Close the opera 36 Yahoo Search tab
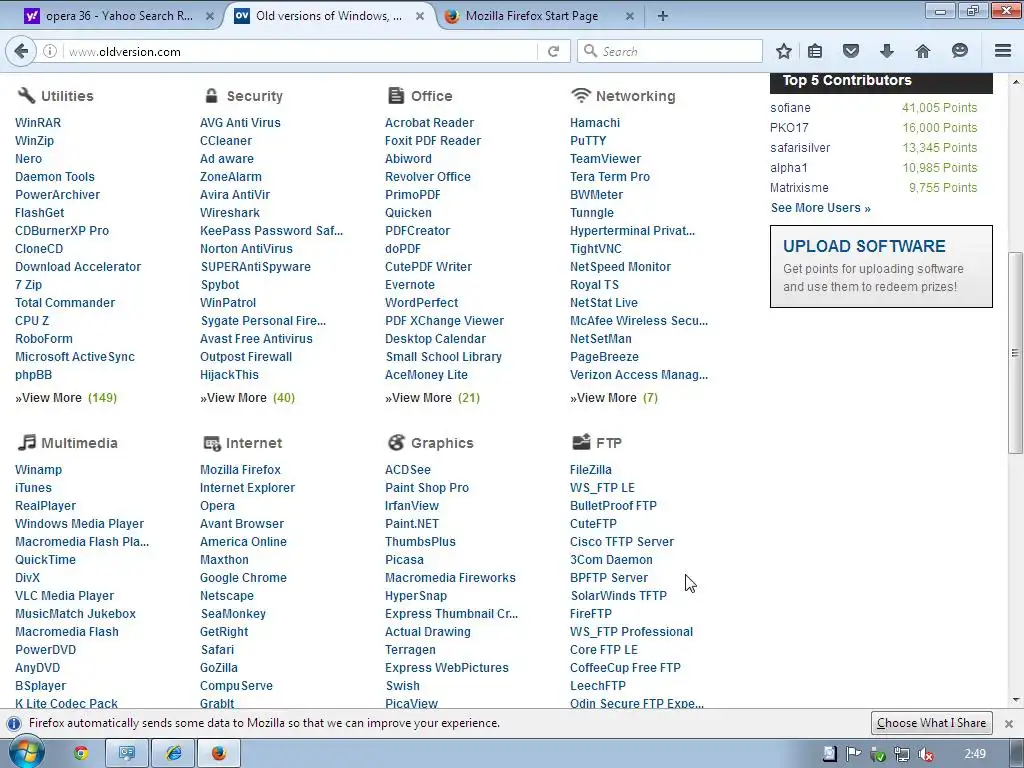Screen dimensions: 1024x768 [210, 16]
